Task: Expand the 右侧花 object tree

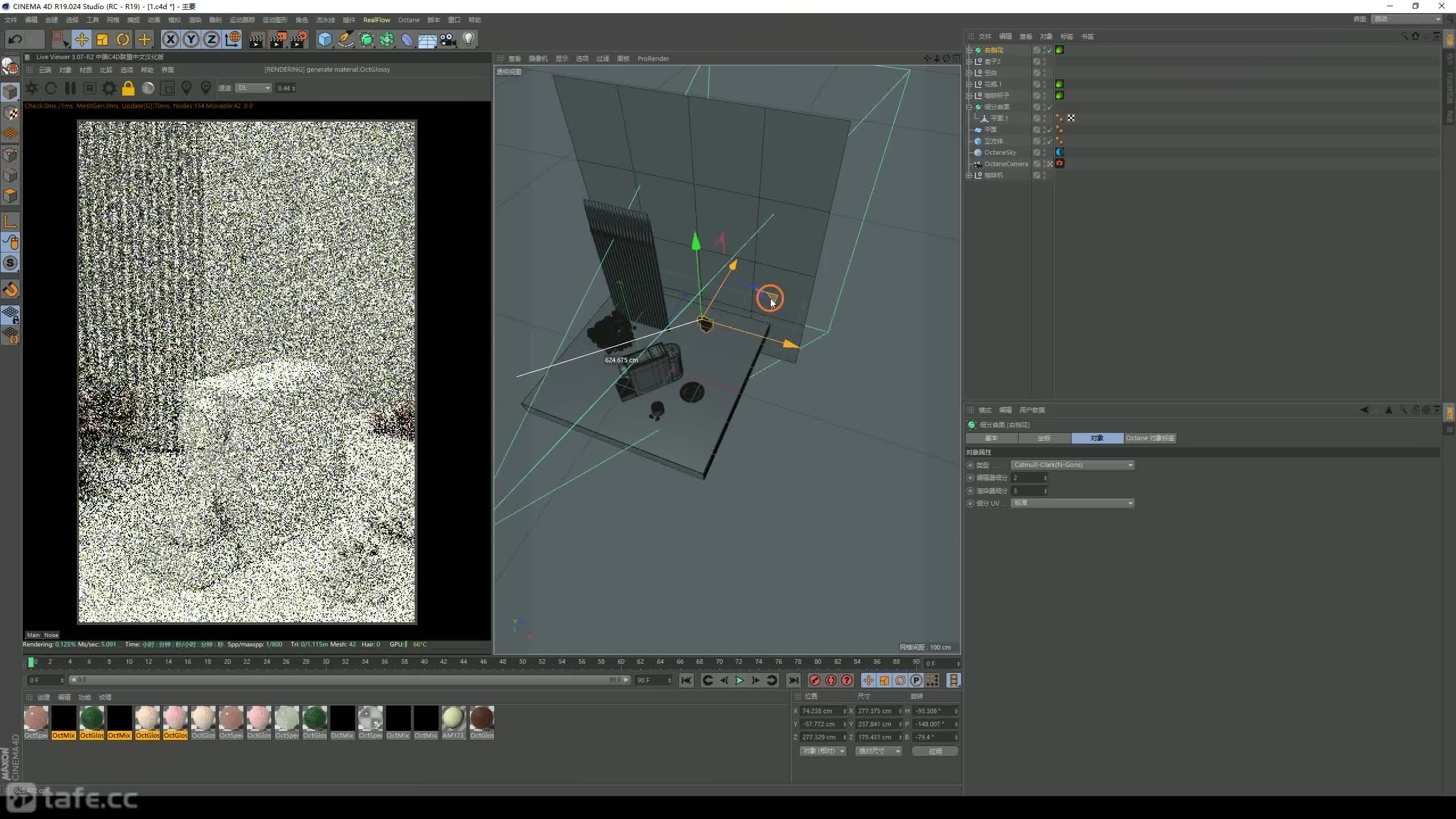Action: pos(969,50)
